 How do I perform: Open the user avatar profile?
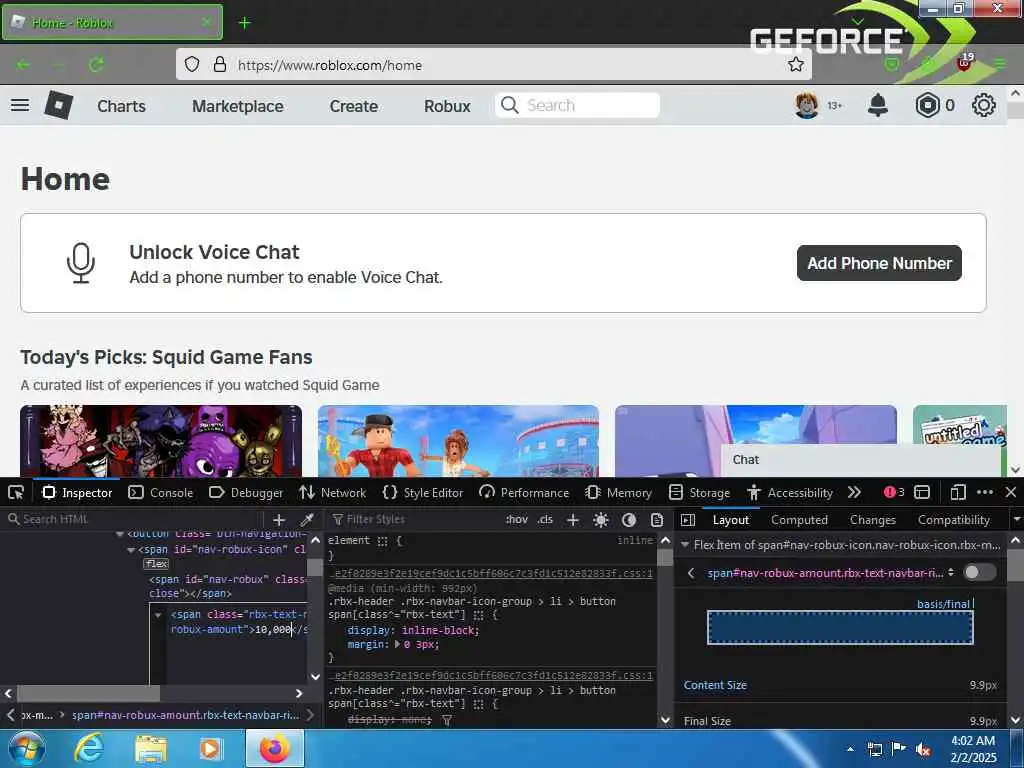807,105
